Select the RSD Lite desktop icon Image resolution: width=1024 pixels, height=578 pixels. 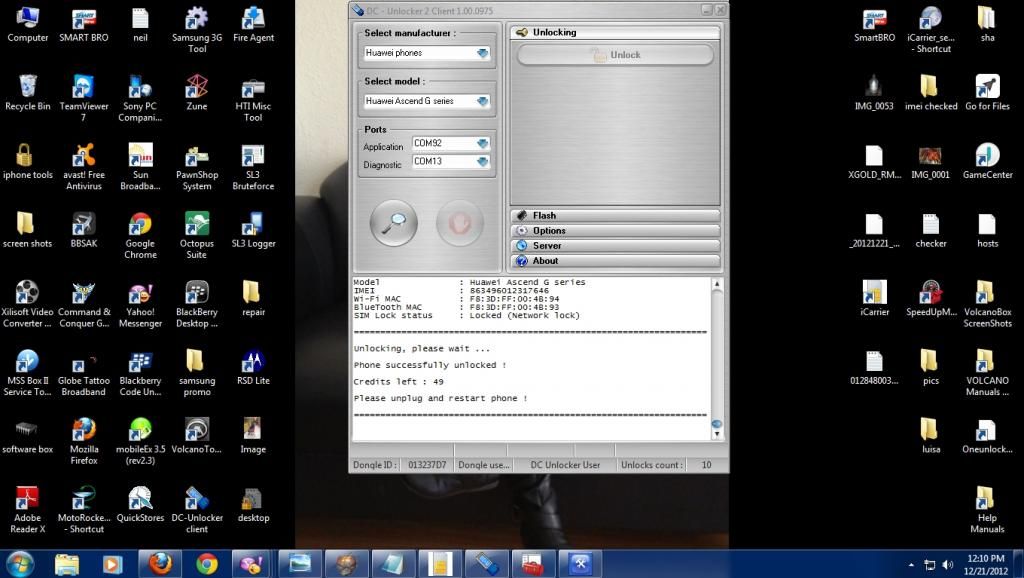pyautogui.click(x=253, y=367)
